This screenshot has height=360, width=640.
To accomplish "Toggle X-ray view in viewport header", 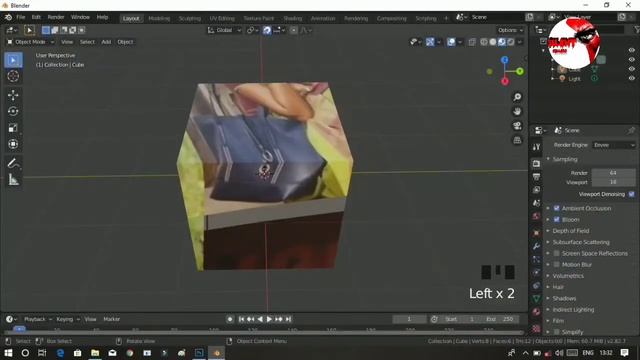I will point(472,42).
